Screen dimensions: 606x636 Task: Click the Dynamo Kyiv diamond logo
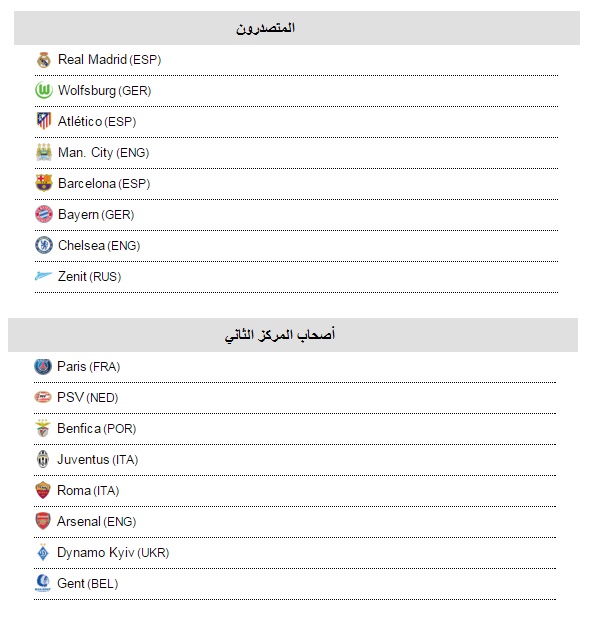[43, 552]
